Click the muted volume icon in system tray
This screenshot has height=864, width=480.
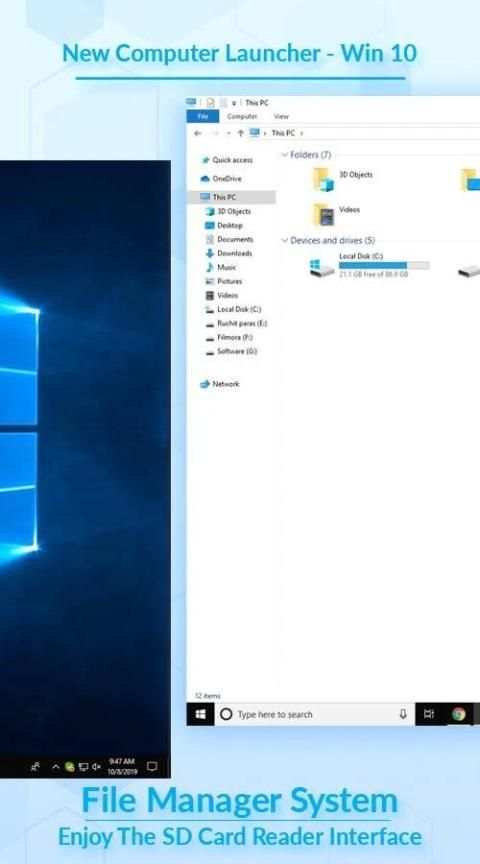(x=96, y=766)
